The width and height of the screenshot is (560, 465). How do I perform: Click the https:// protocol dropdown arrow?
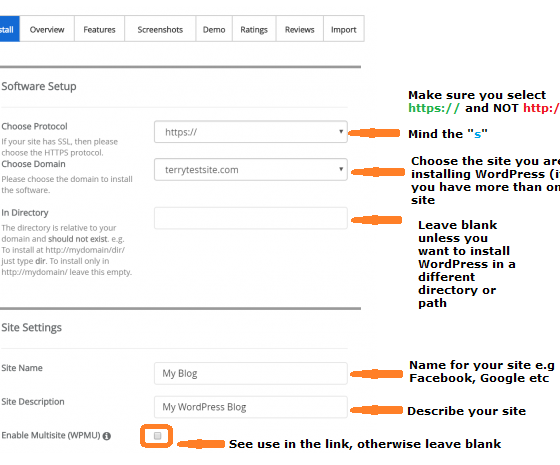click(341, 132)
